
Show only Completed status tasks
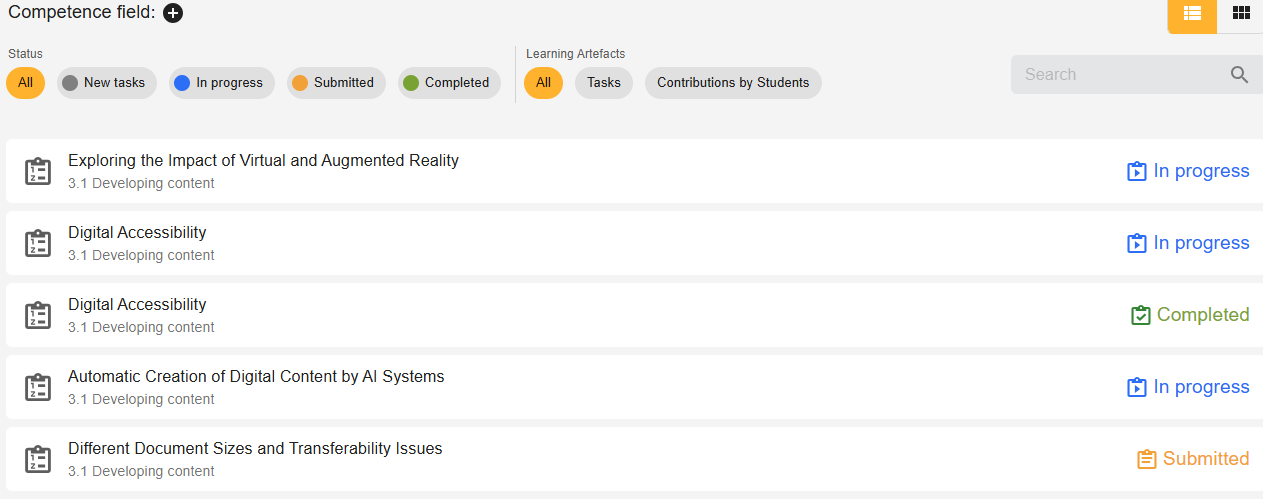(448, 83)
